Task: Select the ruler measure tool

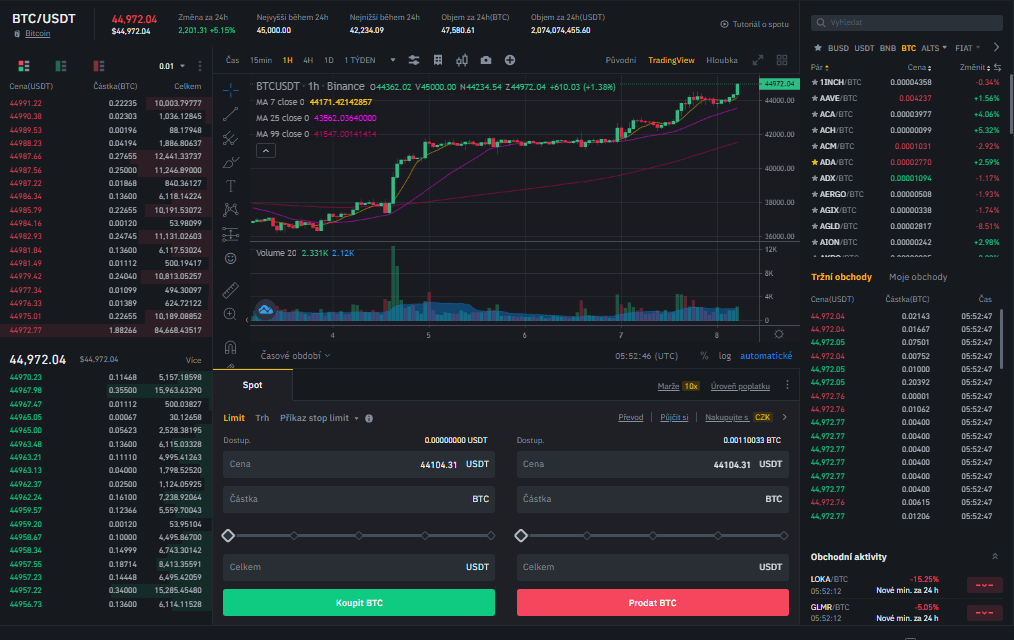Action: pos(230,290)
